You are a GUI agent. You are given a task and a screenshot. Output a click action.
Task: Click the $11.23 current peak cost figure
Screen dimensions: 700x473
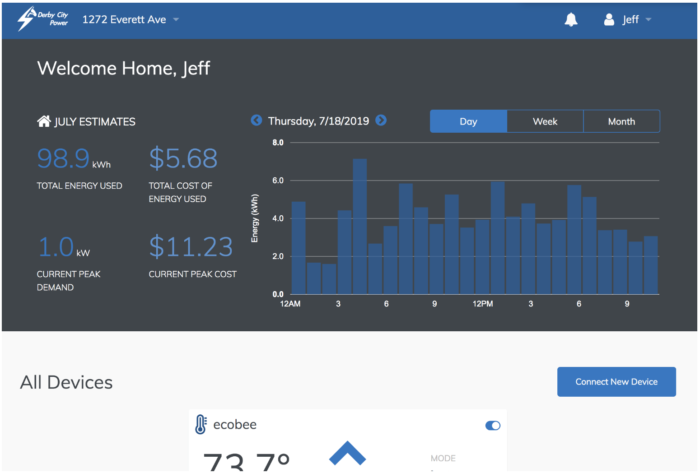[x=190, y=247]
